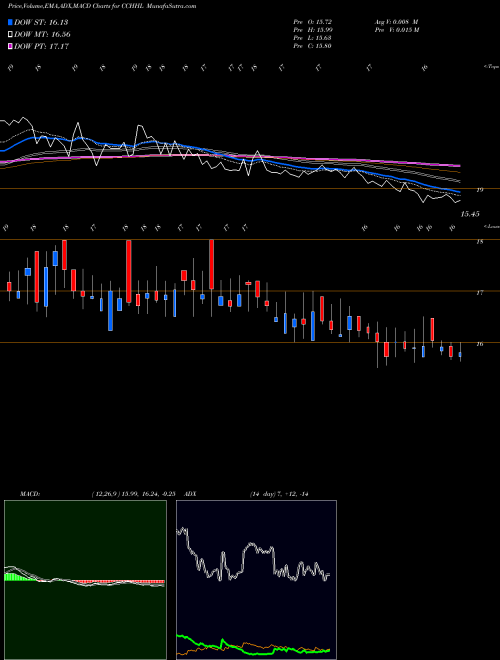Click the ADX panel title label
Screen dimensions: 500x660
tap(190, 494)
